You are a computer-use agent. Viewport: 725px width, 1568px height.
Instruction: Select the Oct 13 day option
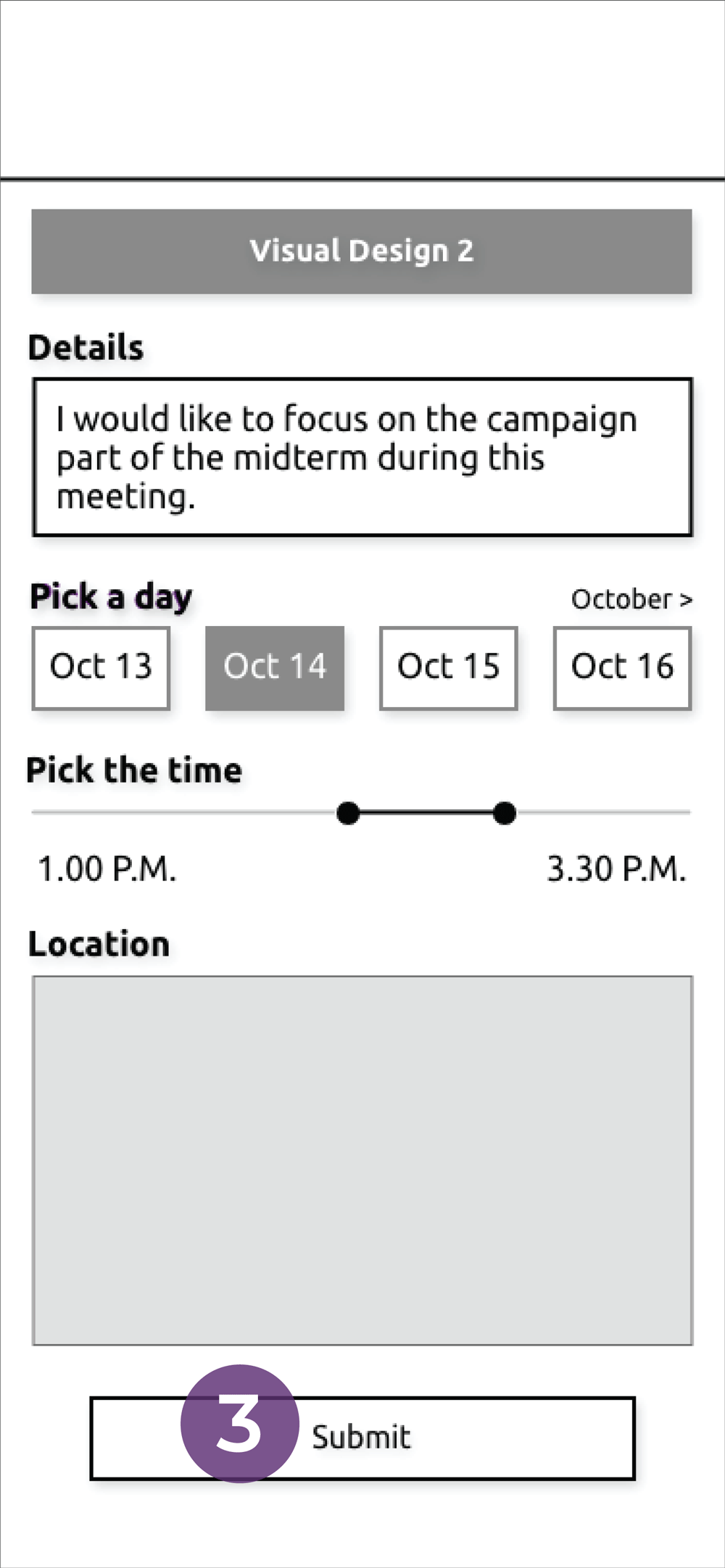coord(101,667)
